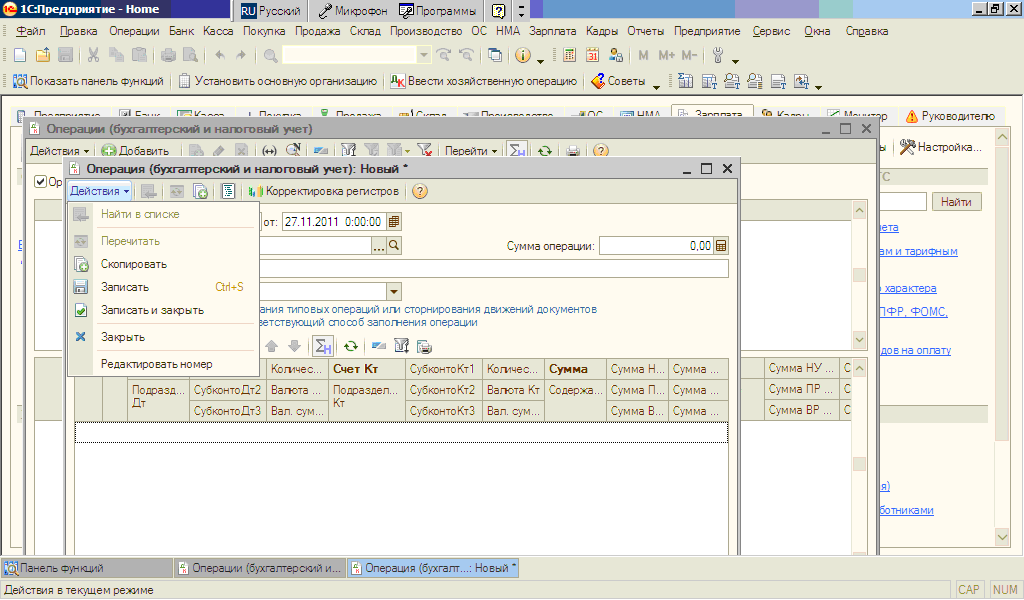1024x600 pixels.
Task: Open Действия dropdown in Операции list window
Action: pos(59,151)
